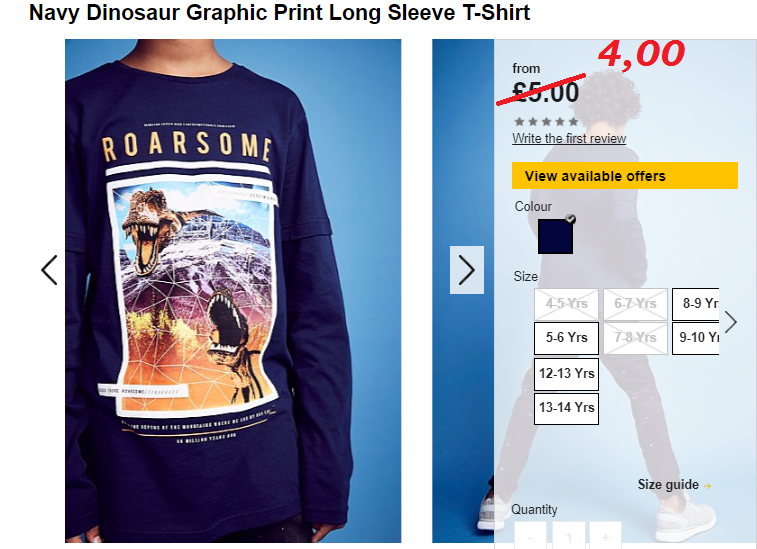Open the Size guide link
Image resolution: width=757 pixels, height=549 pixels.
tap(668, 485)
